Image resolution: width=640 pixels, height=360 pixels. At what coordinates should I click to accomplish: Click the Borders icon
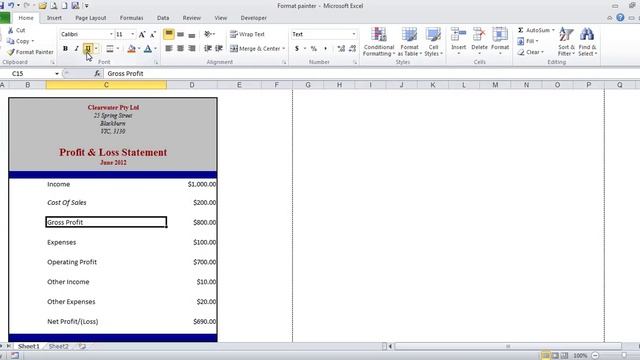(110, 49)
